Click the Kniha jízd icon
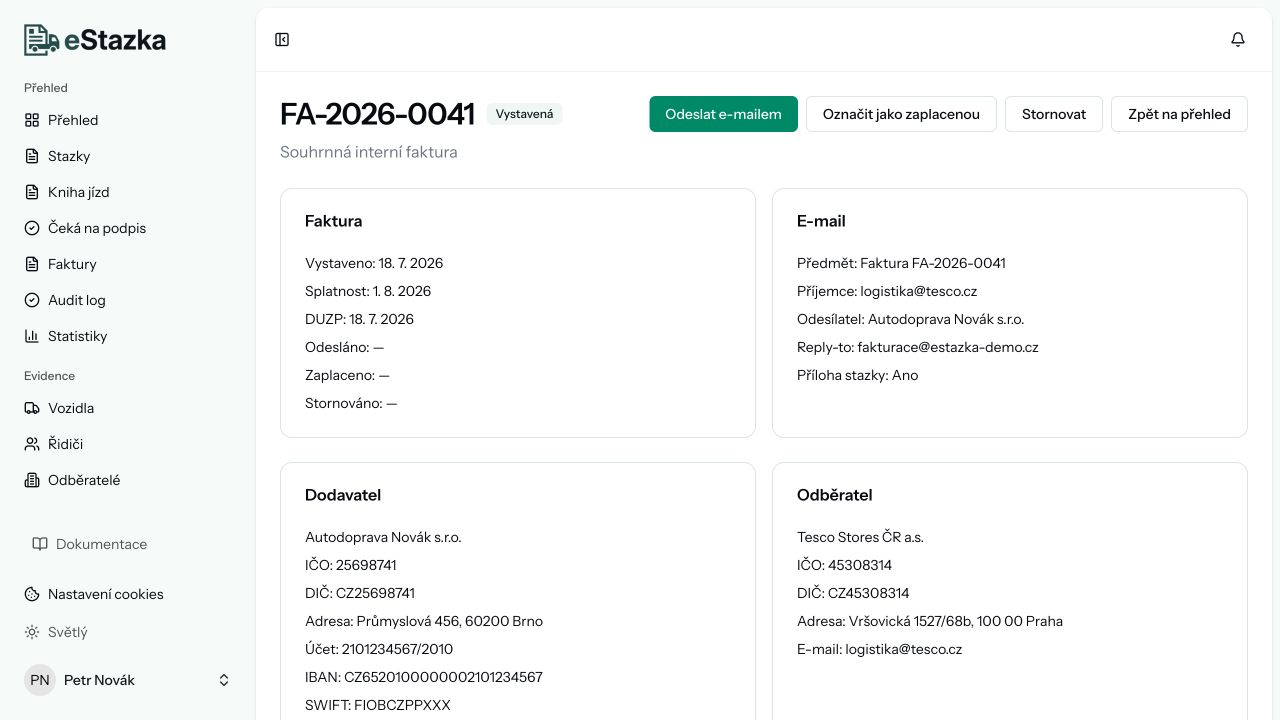This screenshot has width=1280, height=720. point(31,192)
